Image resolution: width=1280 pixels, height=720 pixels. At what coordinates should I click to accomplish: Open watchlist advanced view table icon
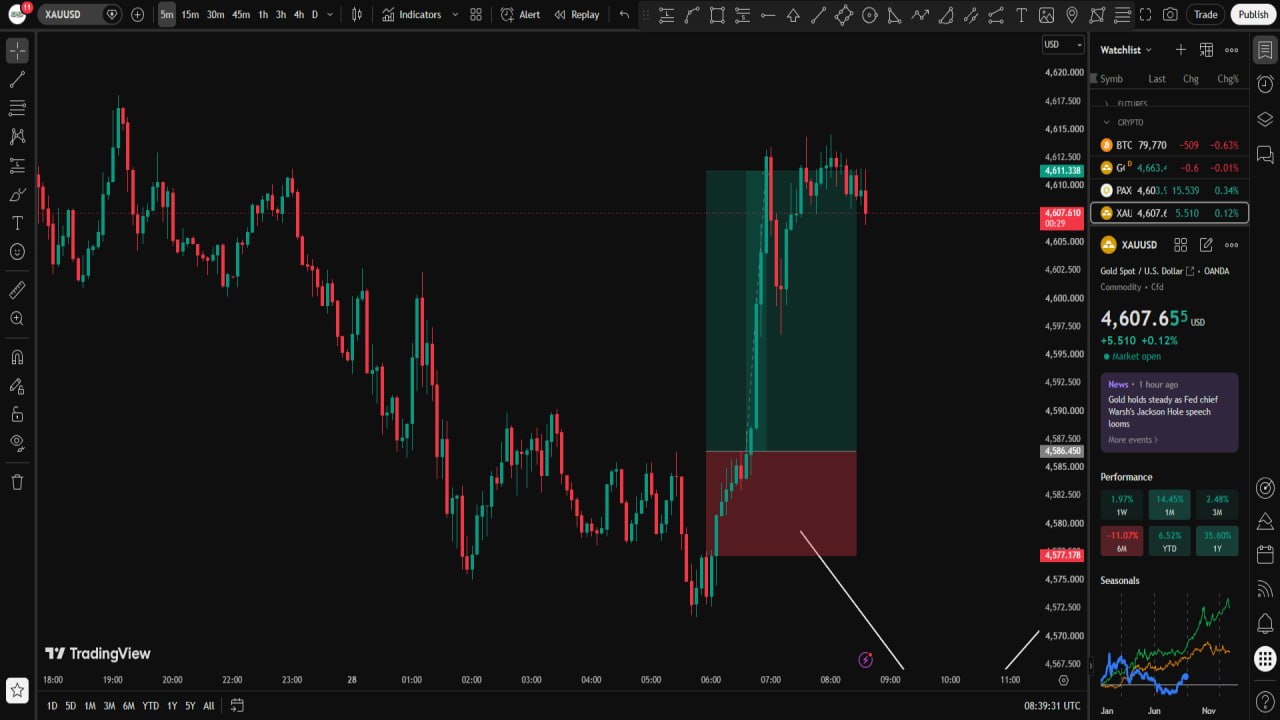point(1206,50)
